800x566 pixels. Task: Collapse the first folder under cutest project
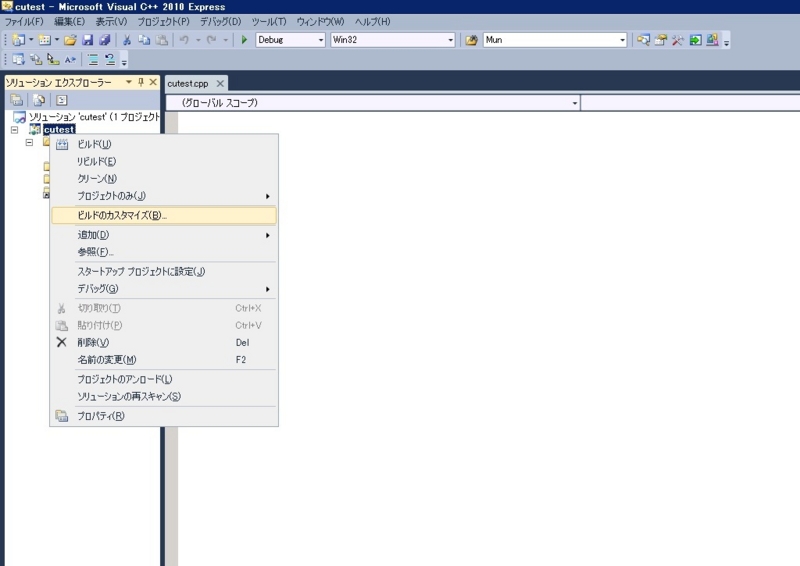tap(30, 142)
